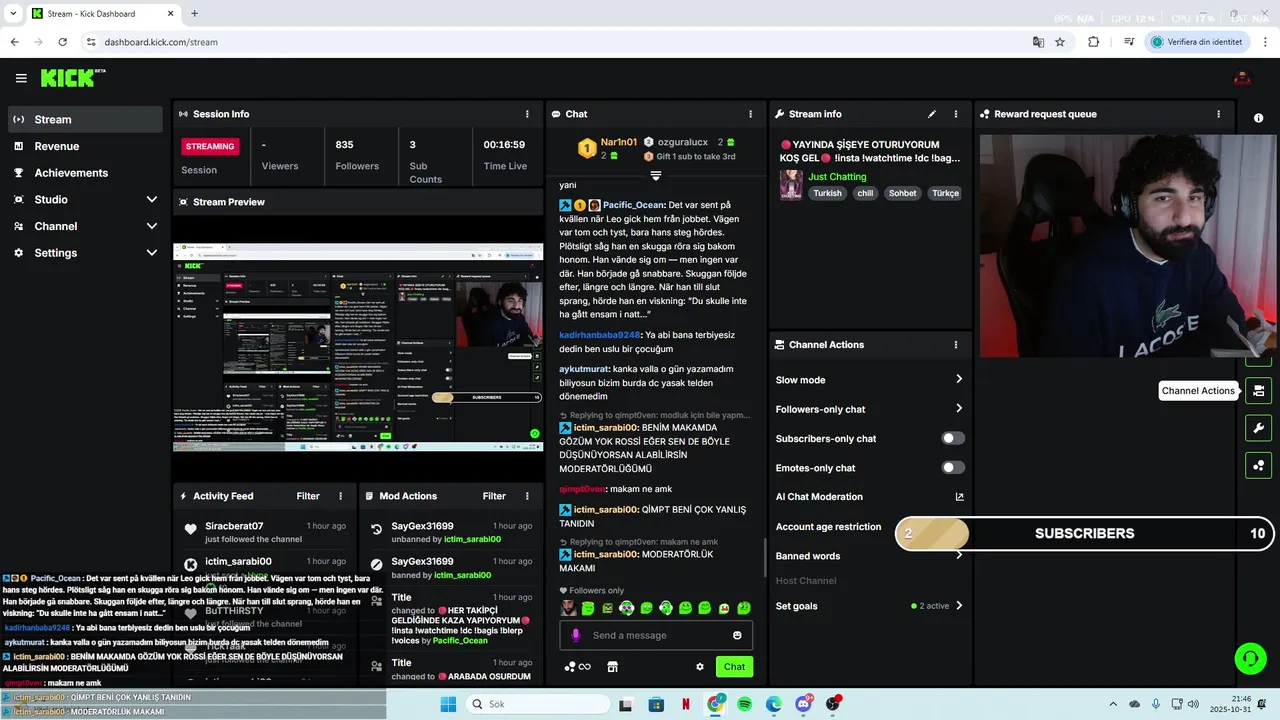Open Spotify from the taskbar
Viewport: 1280px width, 720px height.
[x=745, y=705]
